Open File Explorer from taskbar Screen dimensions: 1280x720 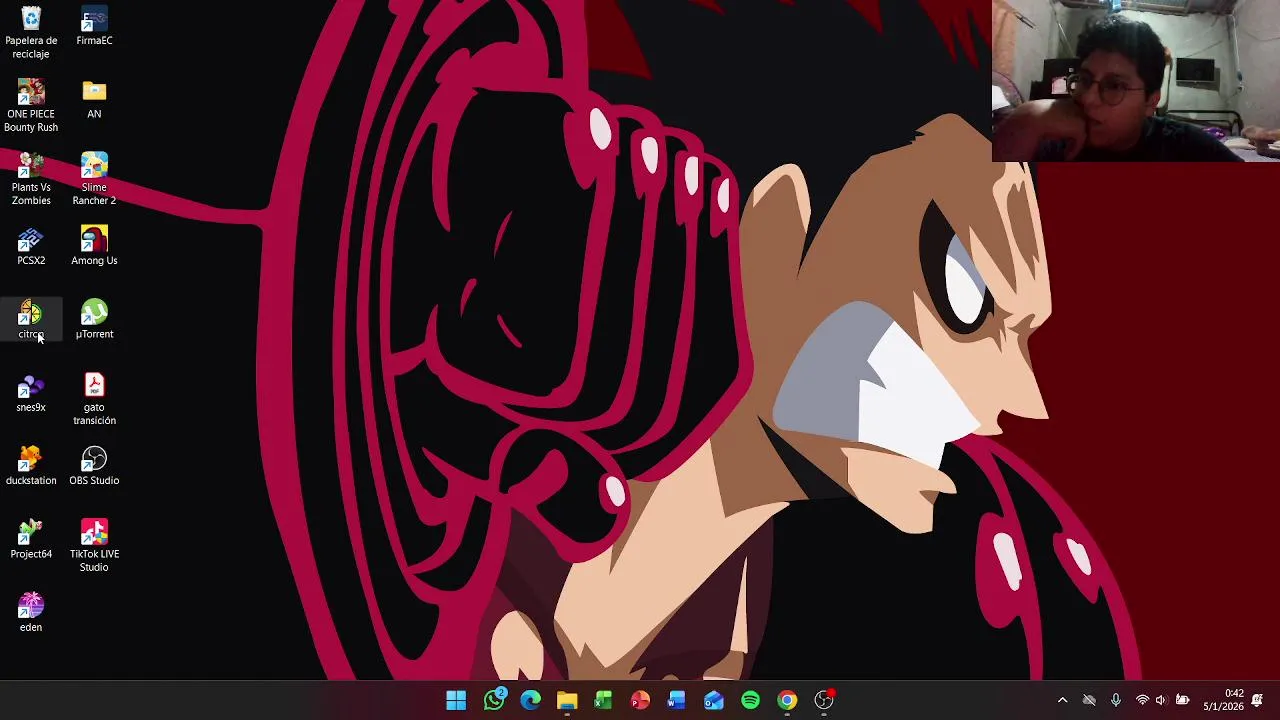(567, 700)
